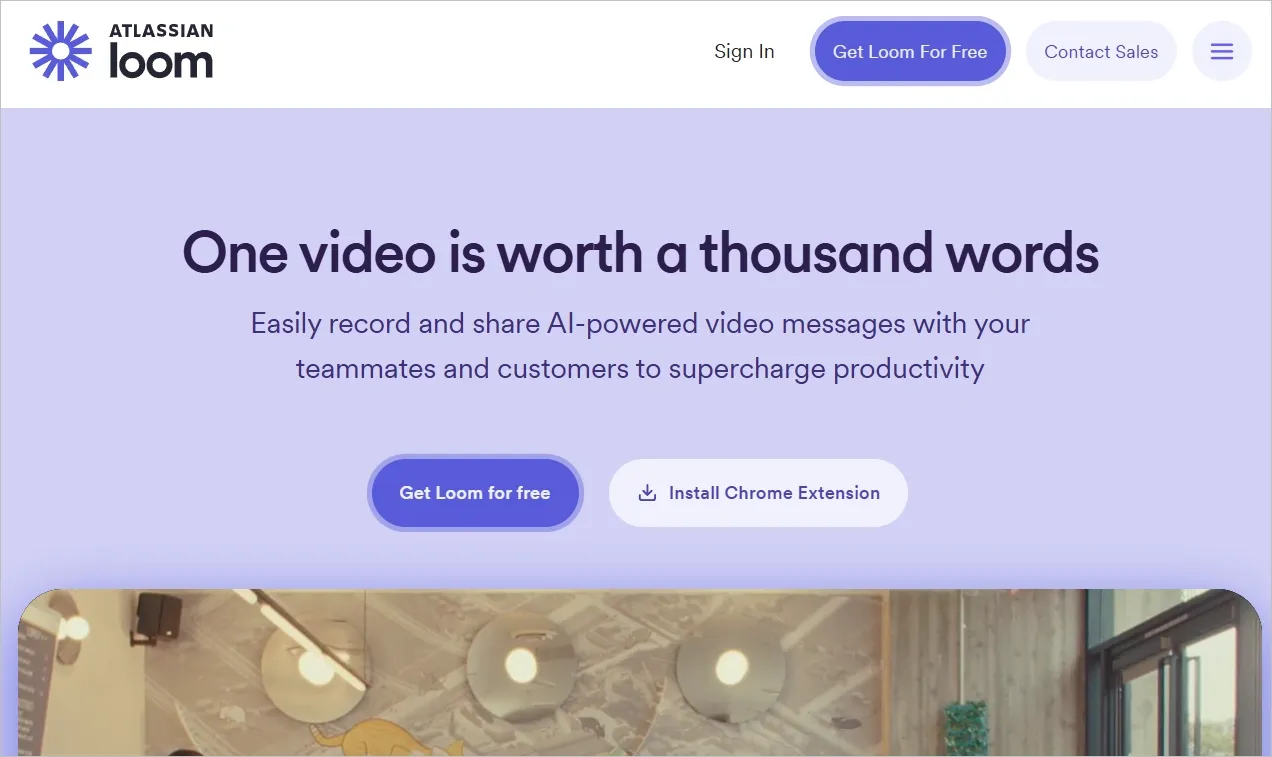Click the green plant in the video preview
The width and height of the screenshot is (1272, 757).
pyautogui.click(x=966, y=727)
